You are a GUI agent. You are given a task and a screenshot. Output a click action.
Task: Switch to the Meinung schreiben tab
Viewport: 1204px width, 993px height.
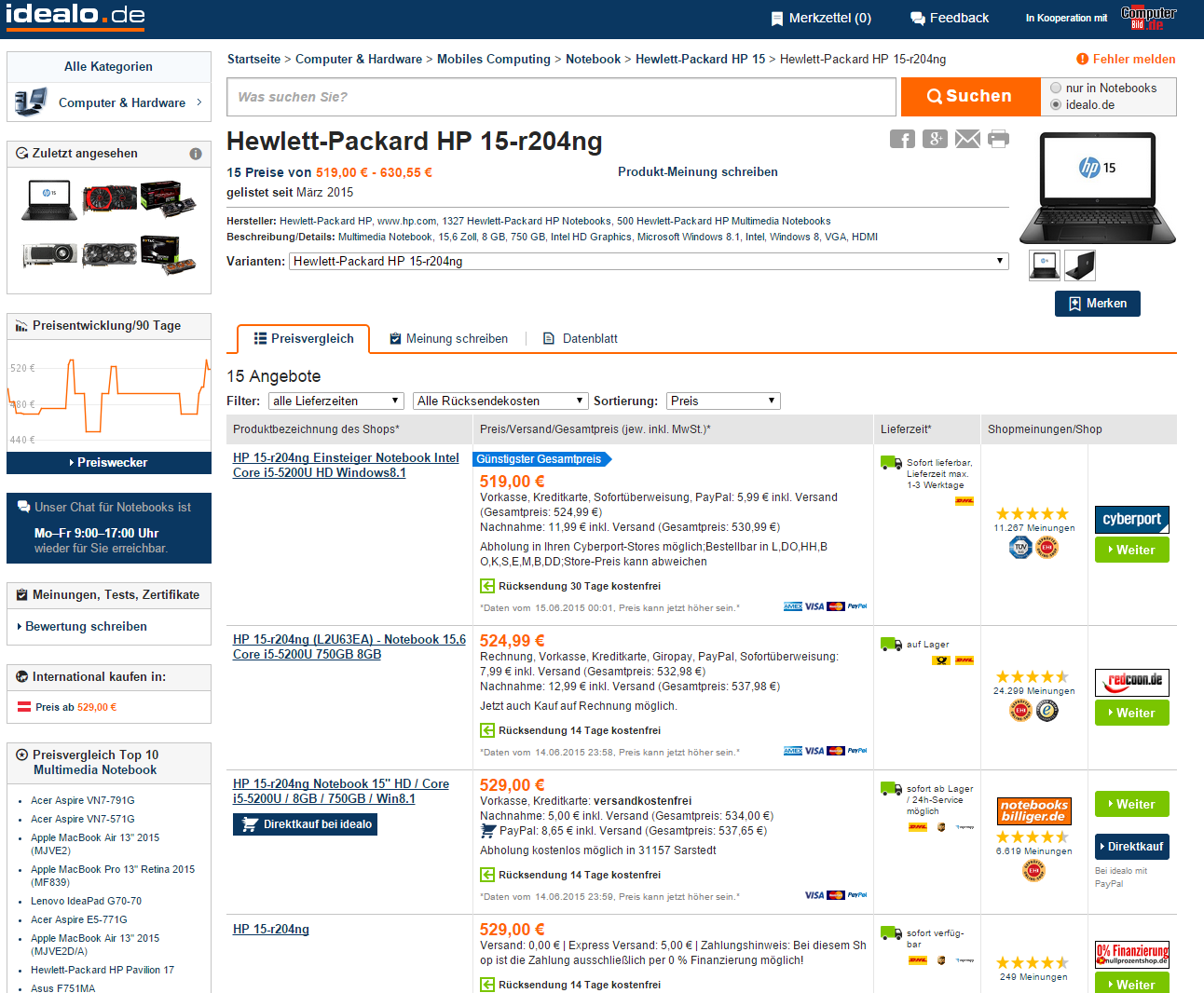pos(448,339)
